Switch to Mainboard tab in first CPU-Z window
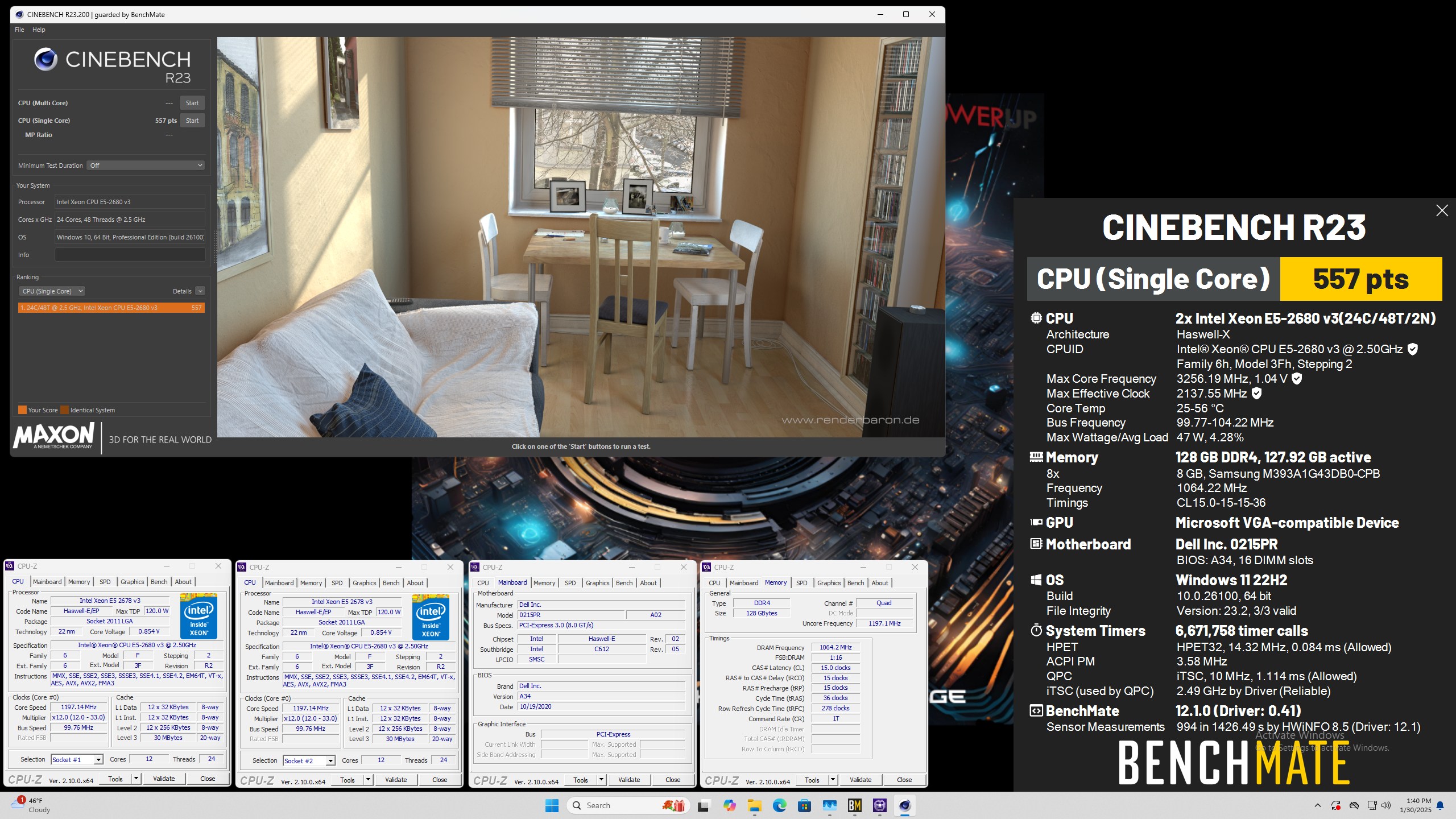Image resolution: width=1456 pixels, height=819 pixels. point(47,582)
